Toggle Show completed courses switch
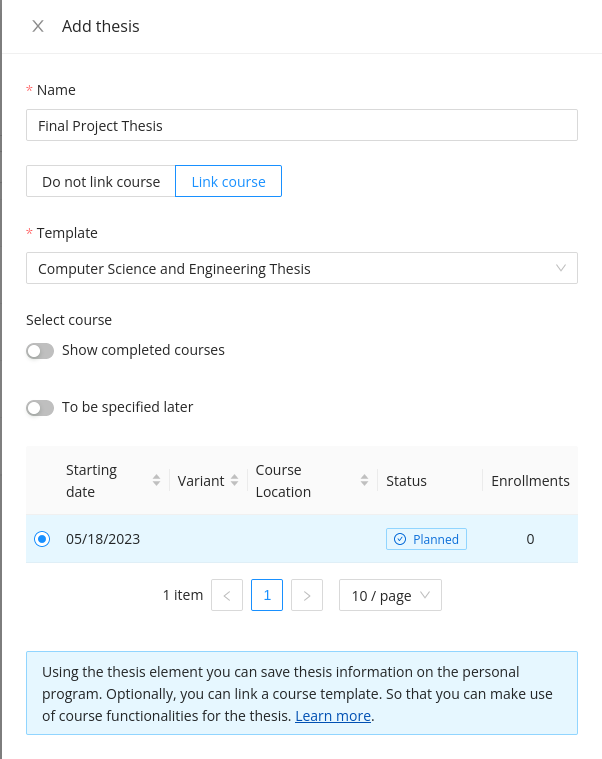This screenshot has width=602, height=759. point(40,351)
